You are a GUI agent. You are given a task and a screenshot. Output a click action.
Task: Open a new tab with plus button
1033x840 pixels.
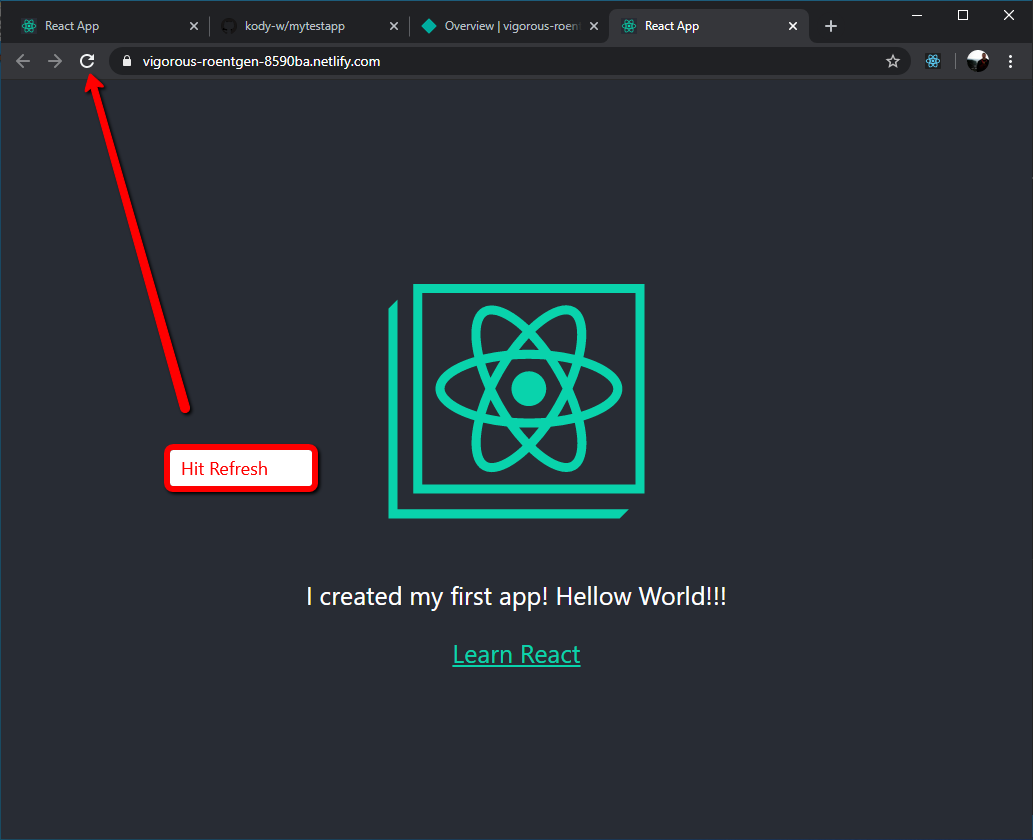[x=831, y=26]
